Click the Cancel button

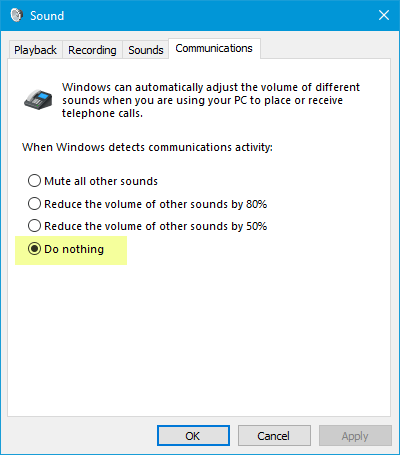274,436
